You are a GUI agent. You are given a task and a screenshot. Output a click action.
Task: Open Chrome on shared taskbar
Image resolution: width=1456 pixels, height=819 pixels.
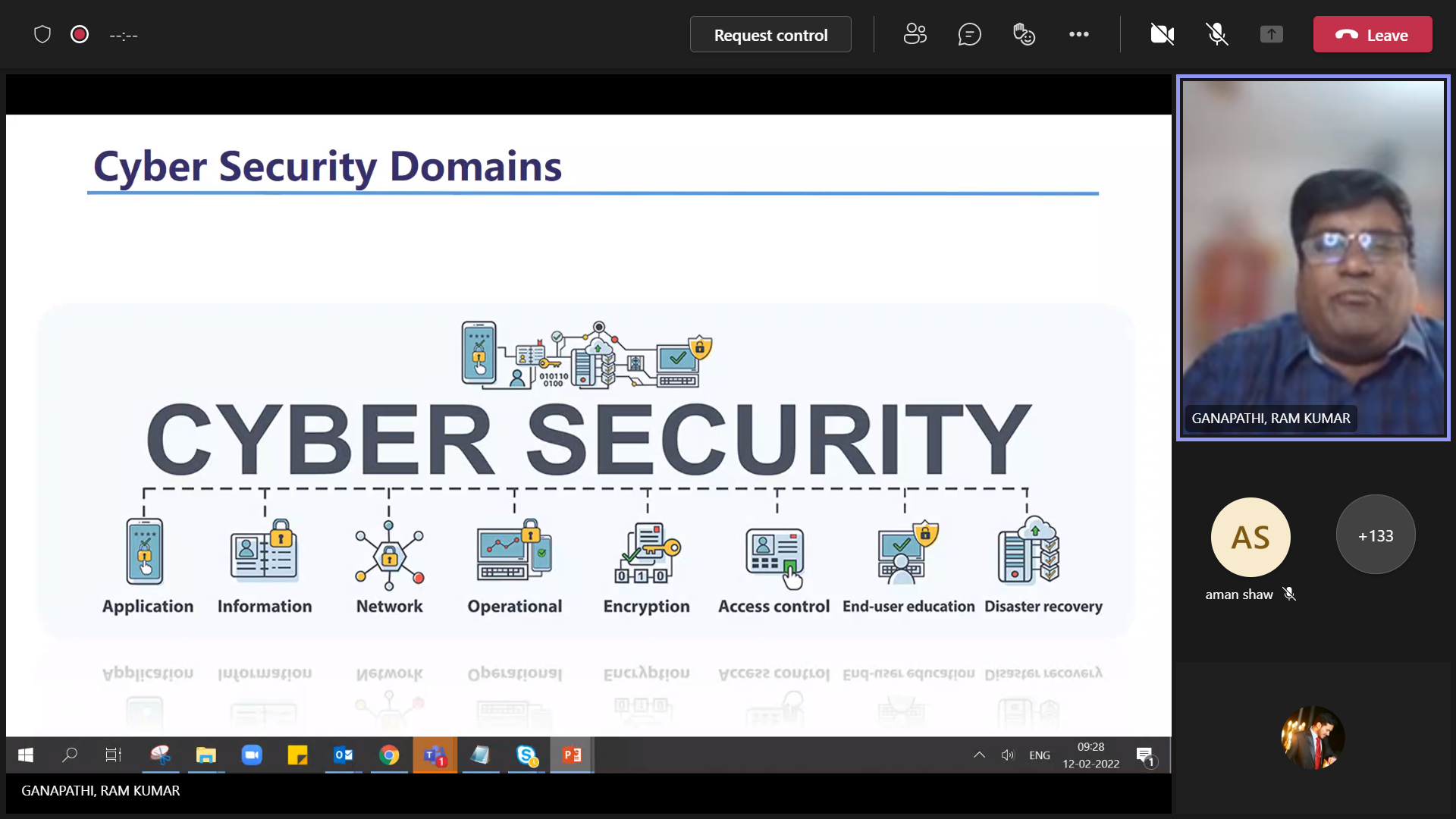click(x=389, y=755)
